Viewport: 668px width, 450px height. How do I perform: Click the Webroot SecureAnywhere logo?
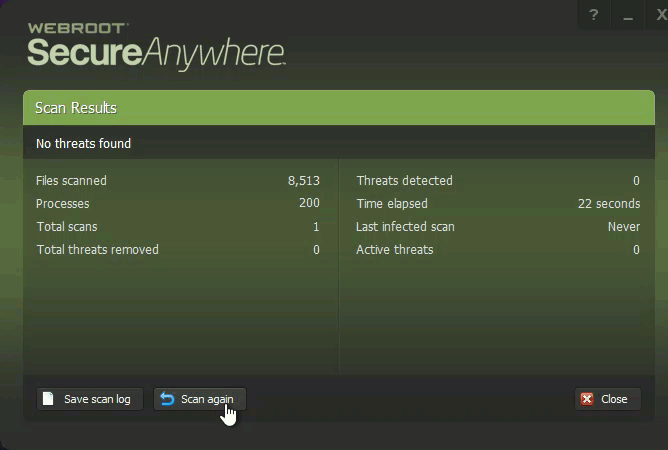point(156,46)
